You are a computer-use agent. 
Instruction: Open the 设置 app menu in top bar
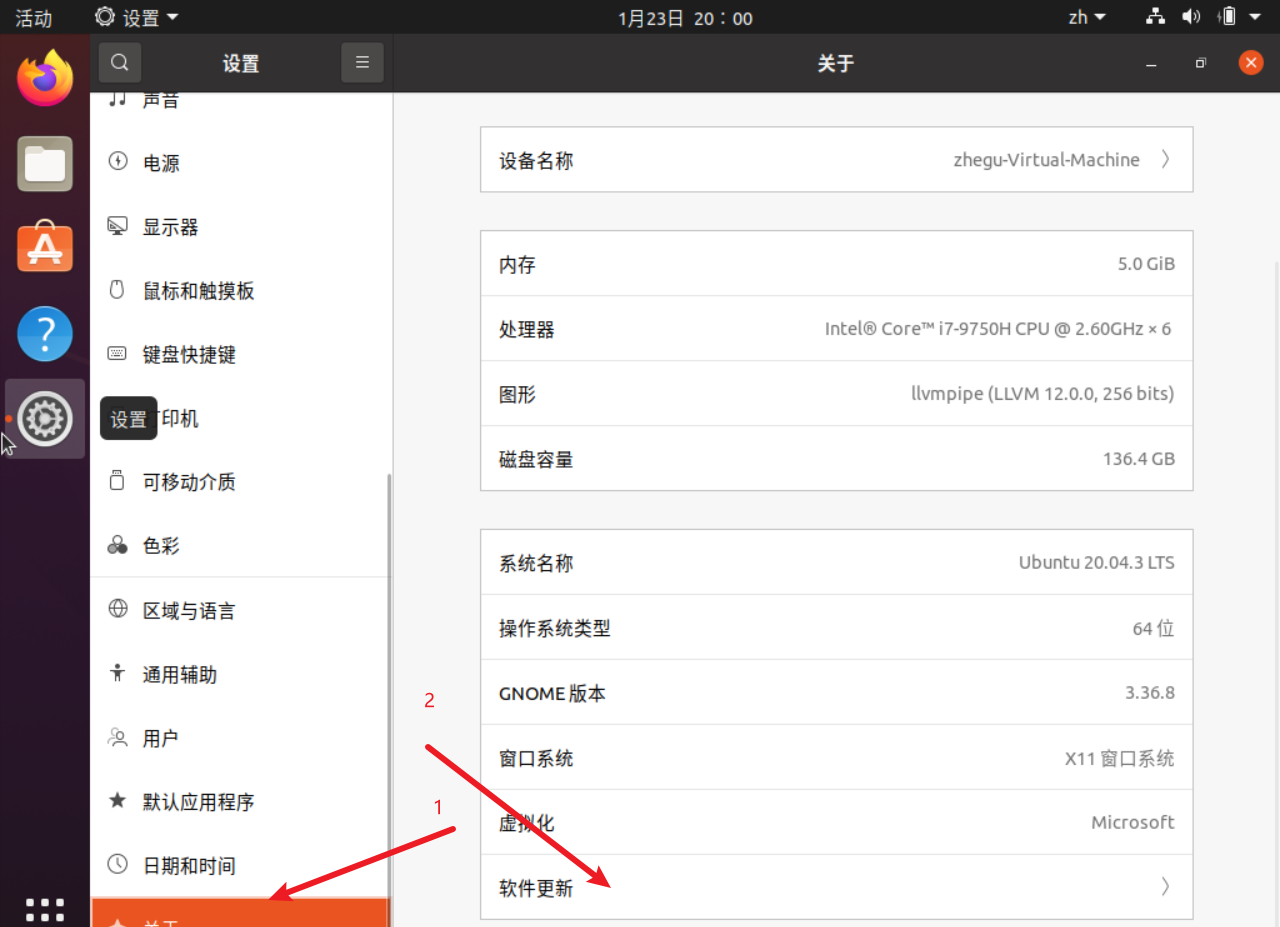[137, 17]
